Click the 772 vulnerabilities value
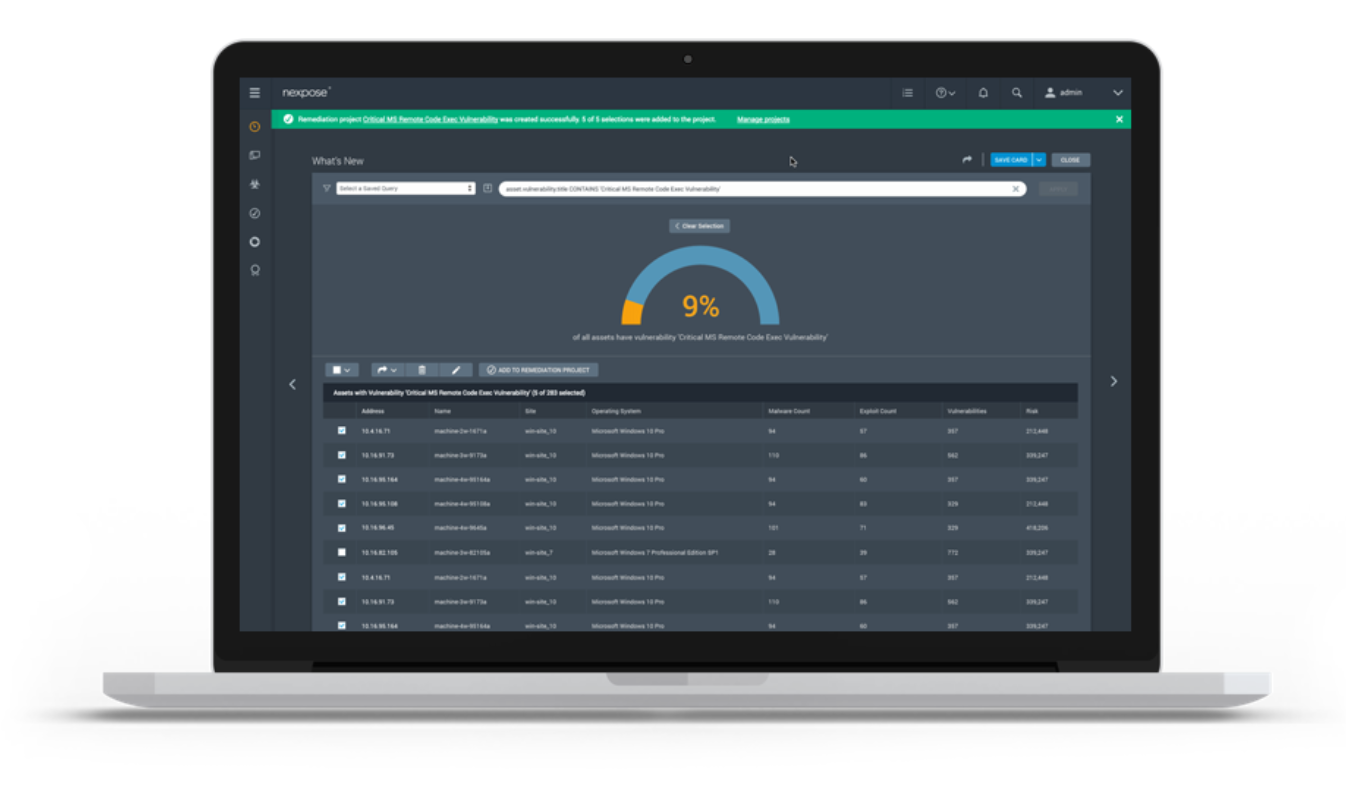Image resolution: width=1346 pixels, height=800 pixels. pyautogui.click(x=952, y=552)
